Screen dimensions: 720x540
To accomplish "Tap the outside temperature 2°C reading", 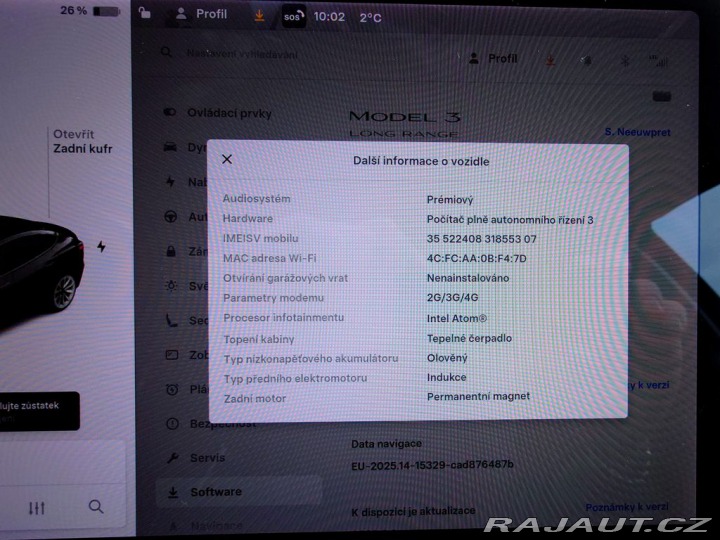I will (x=370, y=17).
